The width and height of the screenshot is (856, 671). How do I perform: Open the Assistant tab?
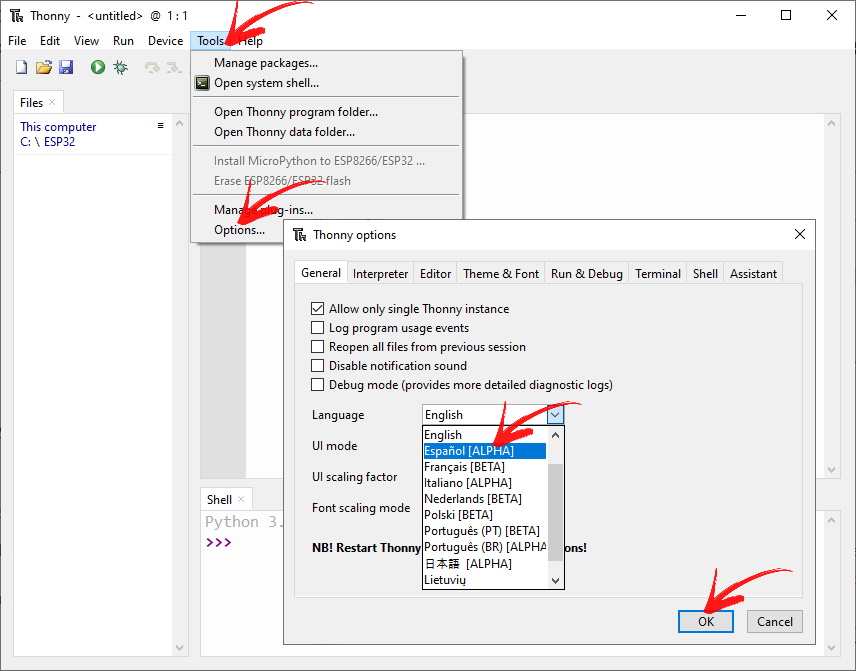(x=753, y=274)
